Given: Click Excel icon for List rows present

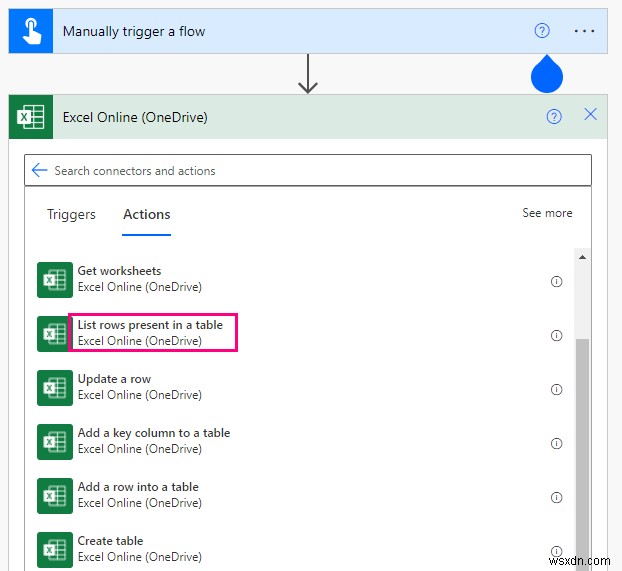Looking at the screenshot, I should [x=55, y=334].
